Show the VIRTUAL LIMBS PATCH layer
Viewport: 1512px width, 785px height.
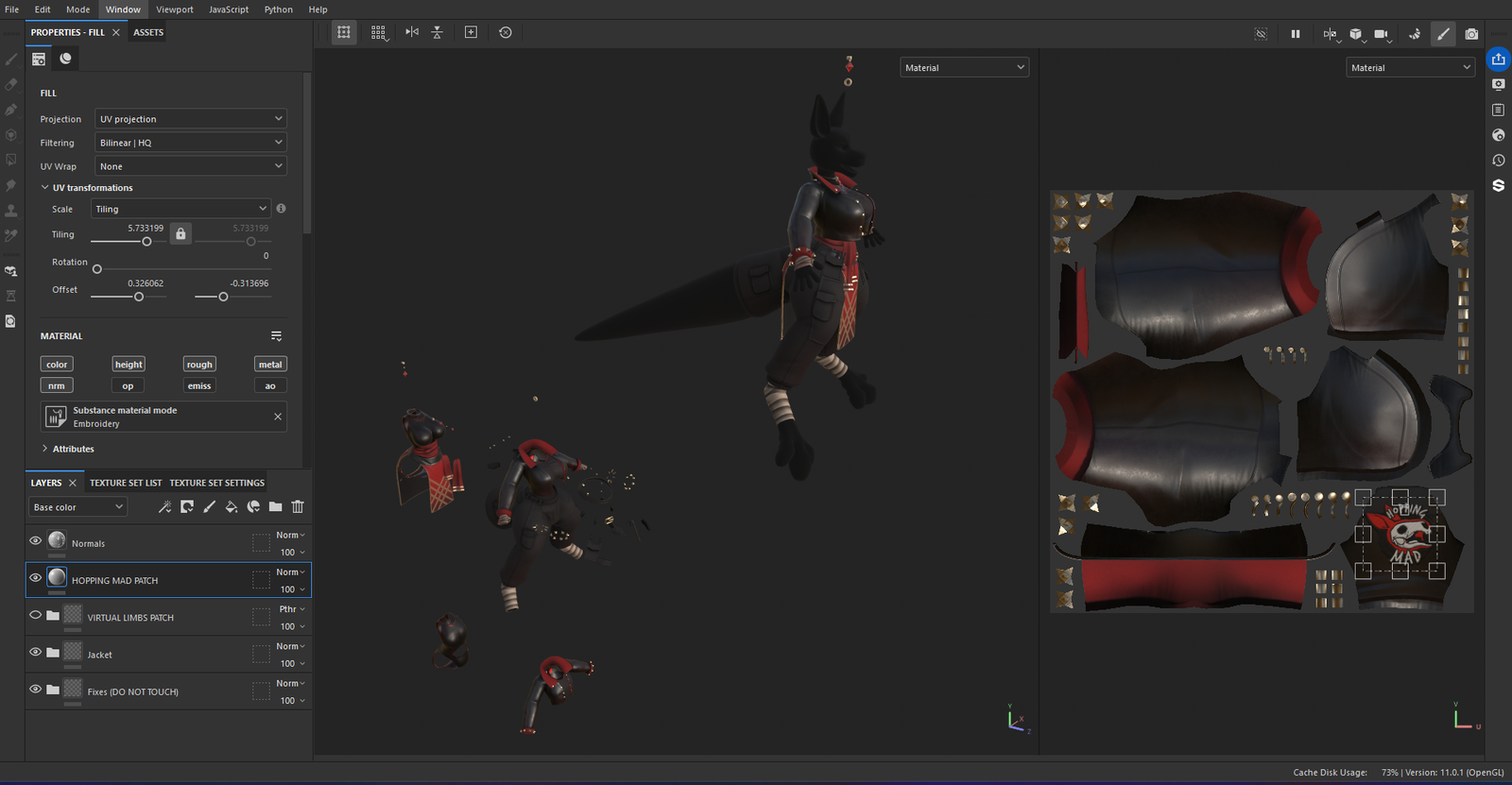click(36, 615)
